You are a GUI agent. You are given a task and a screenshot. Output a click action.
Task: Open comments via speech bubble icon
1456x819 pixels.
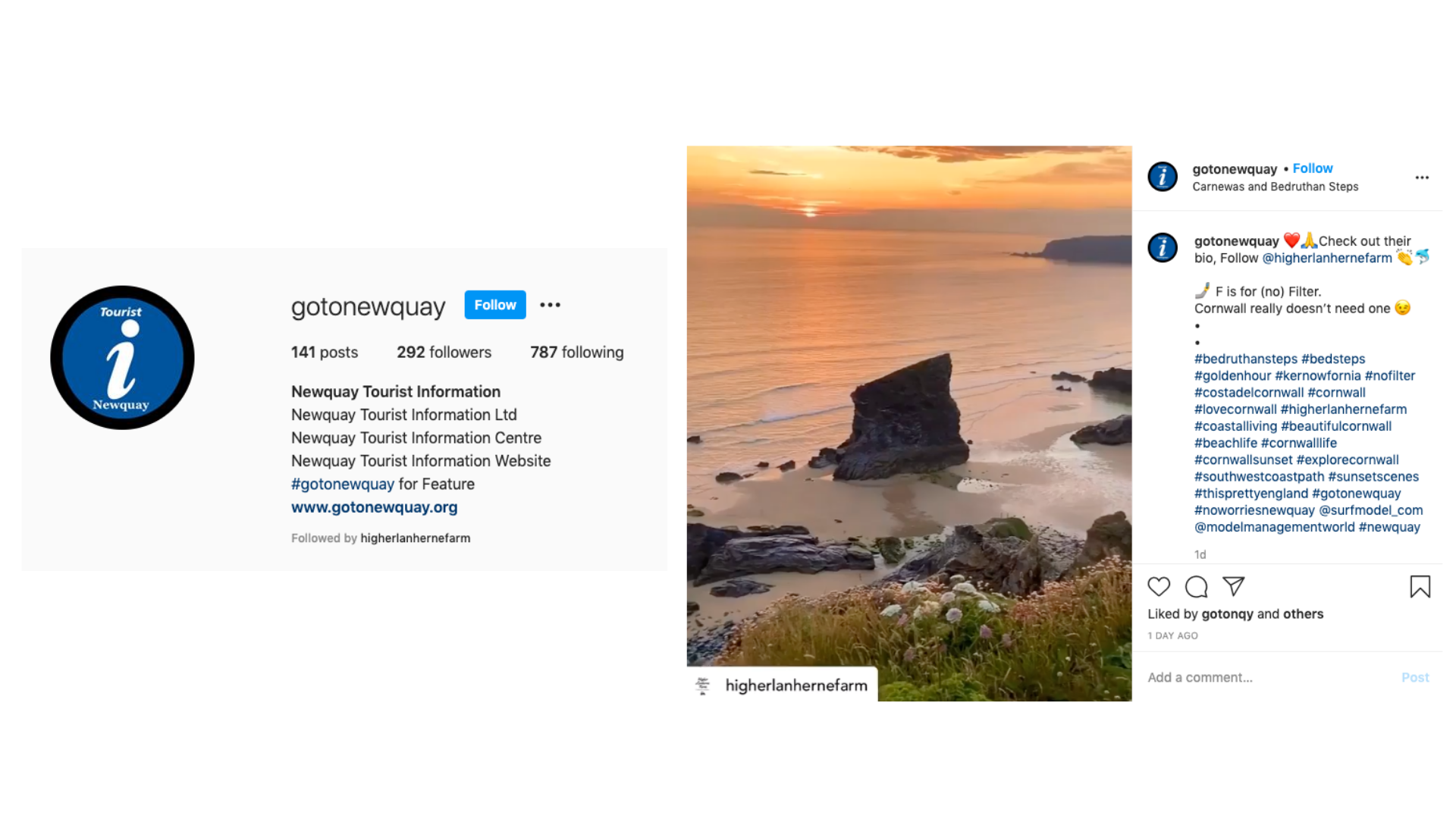coord(1196,586)
